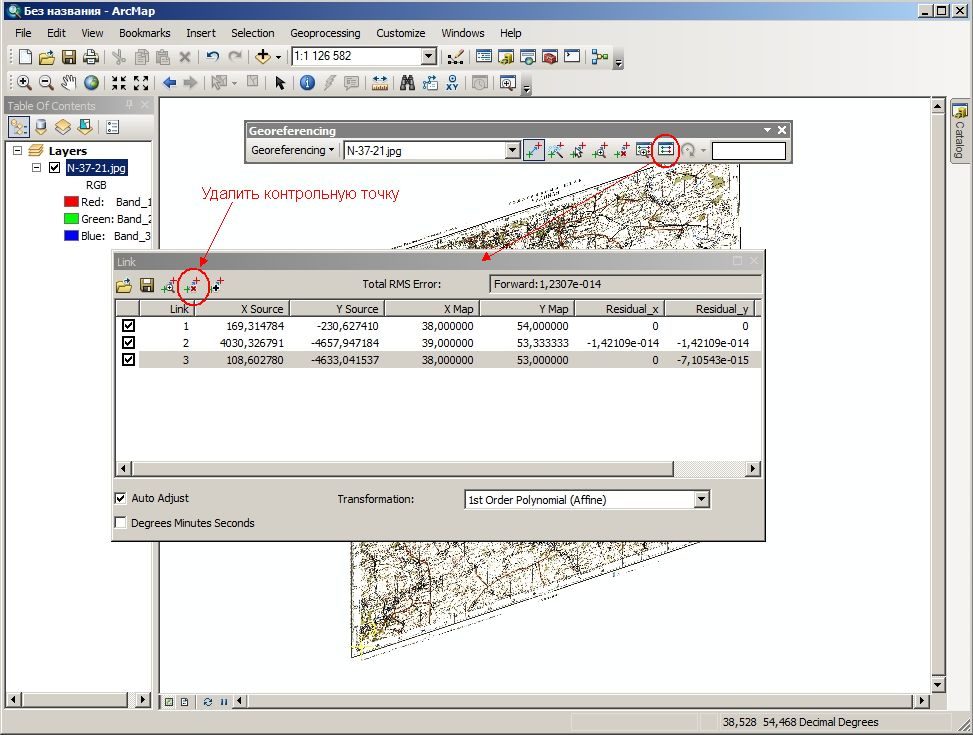Screen dimensions: 973x735
Task: Select the Add Control Points tool
Action: click(x=533, y=150)
